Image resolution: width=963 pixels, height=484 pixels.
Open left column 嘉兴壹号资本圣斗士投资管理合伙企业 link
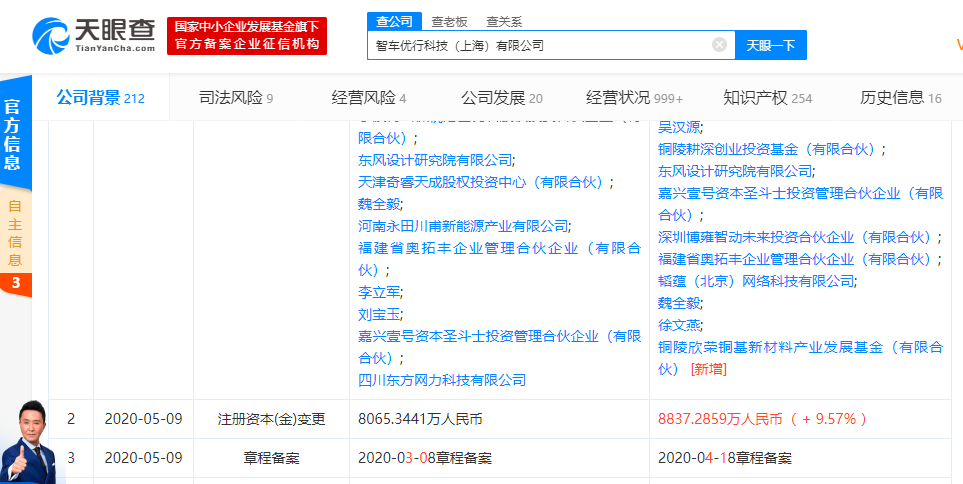(x=499, y=347)
